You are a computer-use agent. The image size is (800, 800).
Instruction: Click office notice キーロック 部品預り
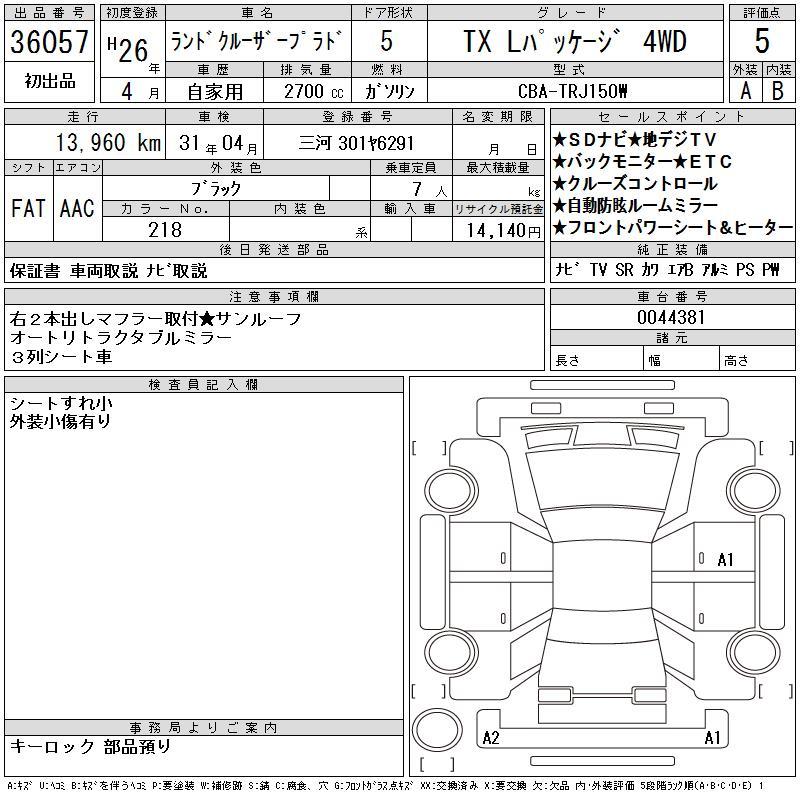[90, 746]
